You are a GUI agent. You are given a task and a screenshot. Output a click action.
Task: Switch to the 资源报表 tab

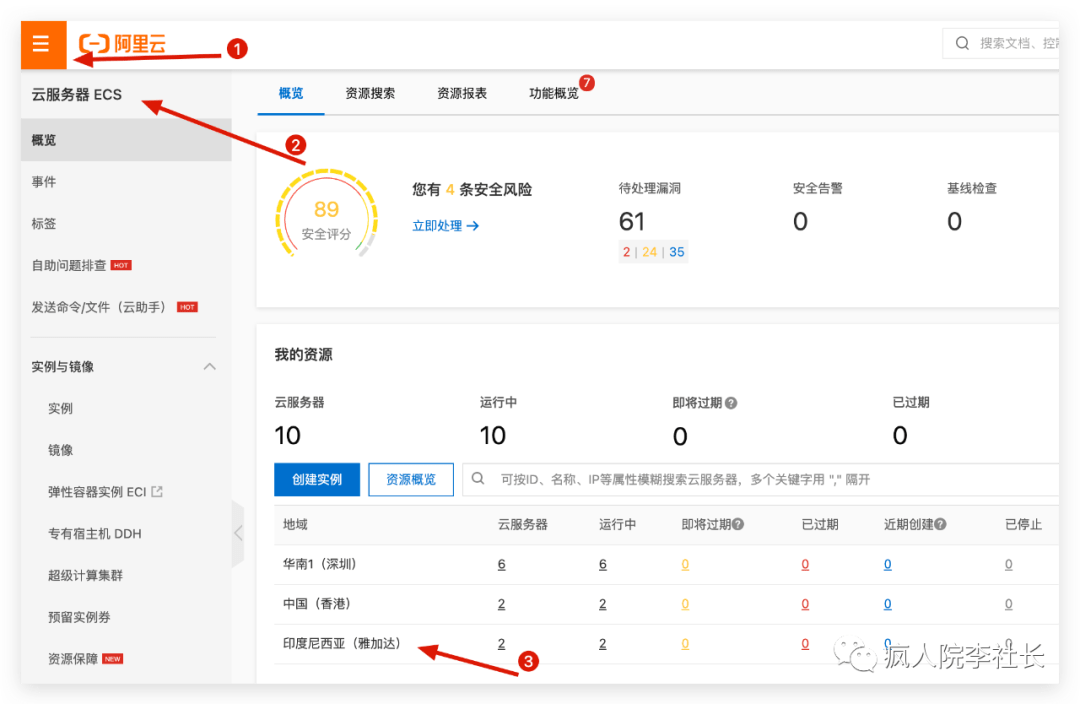[461, 93]
